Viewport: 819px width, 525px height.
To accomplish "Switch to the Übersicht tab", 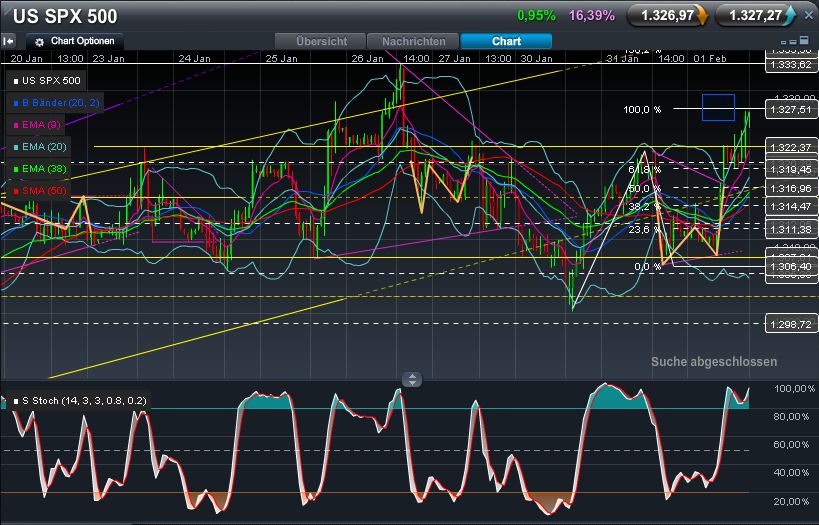I will [321, 41].
